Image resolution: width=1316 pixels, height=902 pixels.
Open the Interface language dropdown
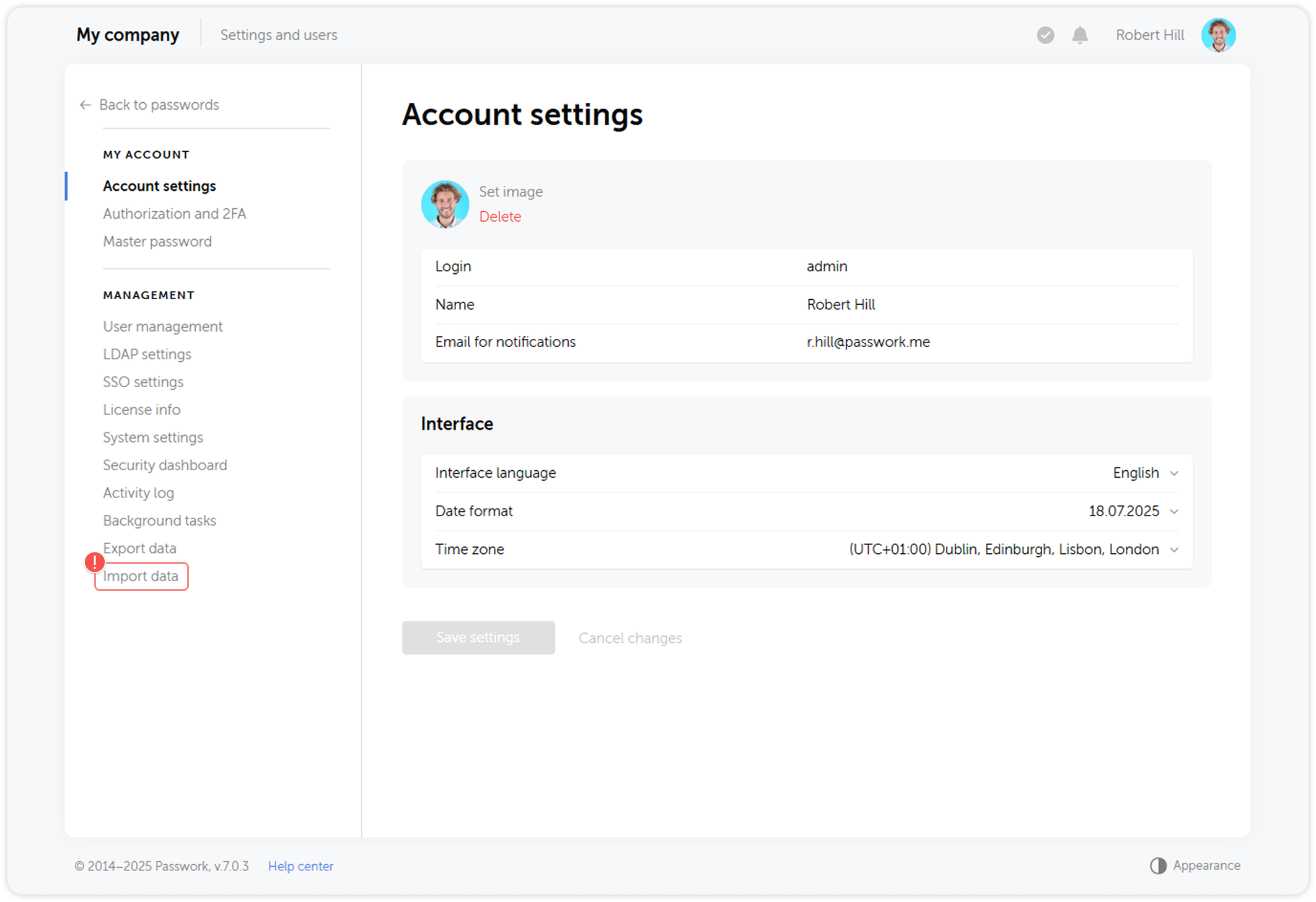pos(1146,473)
